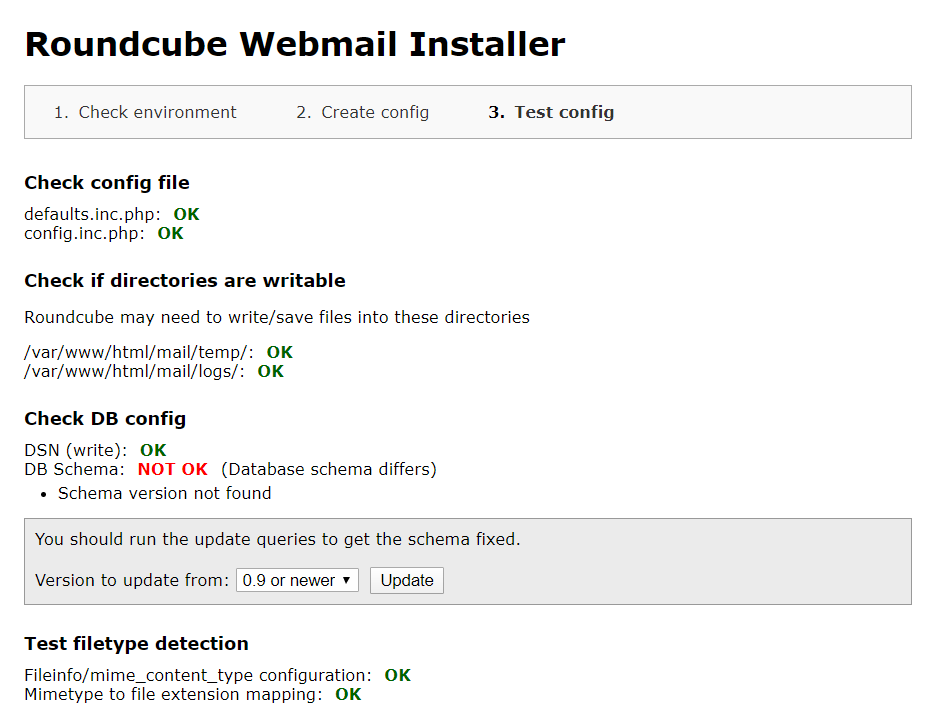
Task: Click the Check DB config heading
Action: (104, 418)
